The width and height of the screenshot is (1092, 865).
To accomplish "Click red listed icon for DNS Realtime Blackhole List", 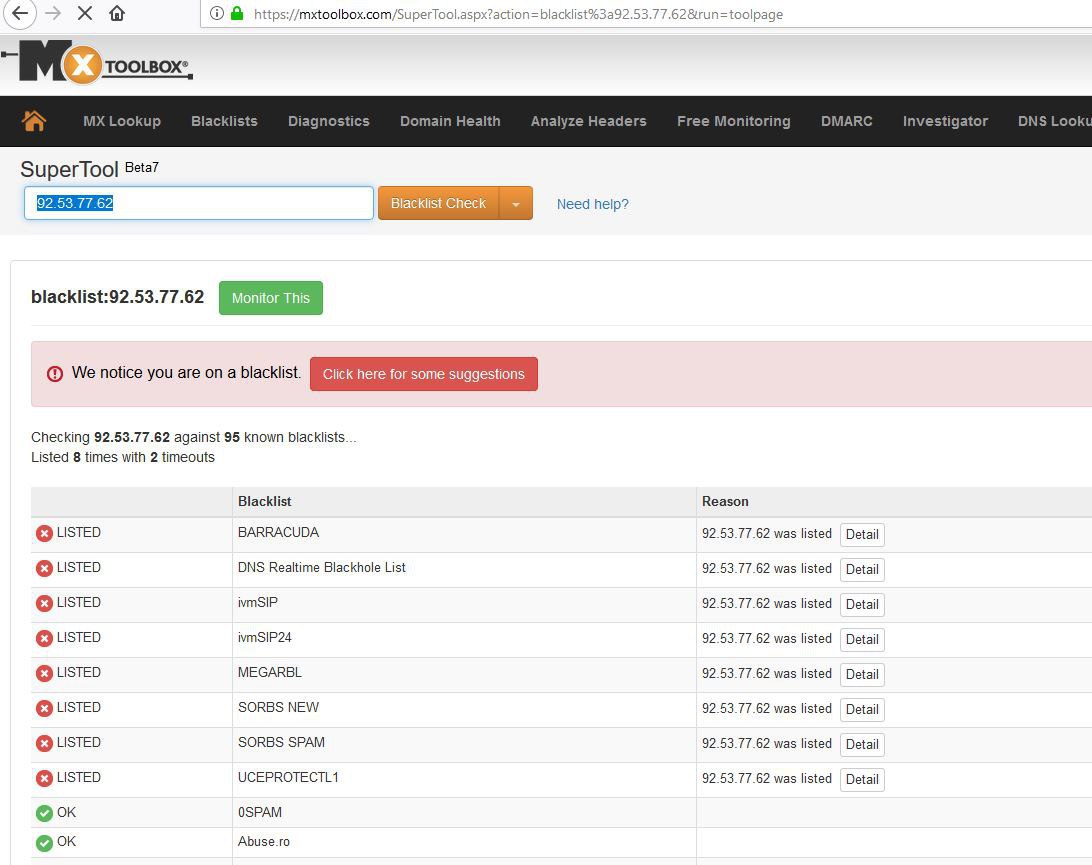I will tap(44, 568).
